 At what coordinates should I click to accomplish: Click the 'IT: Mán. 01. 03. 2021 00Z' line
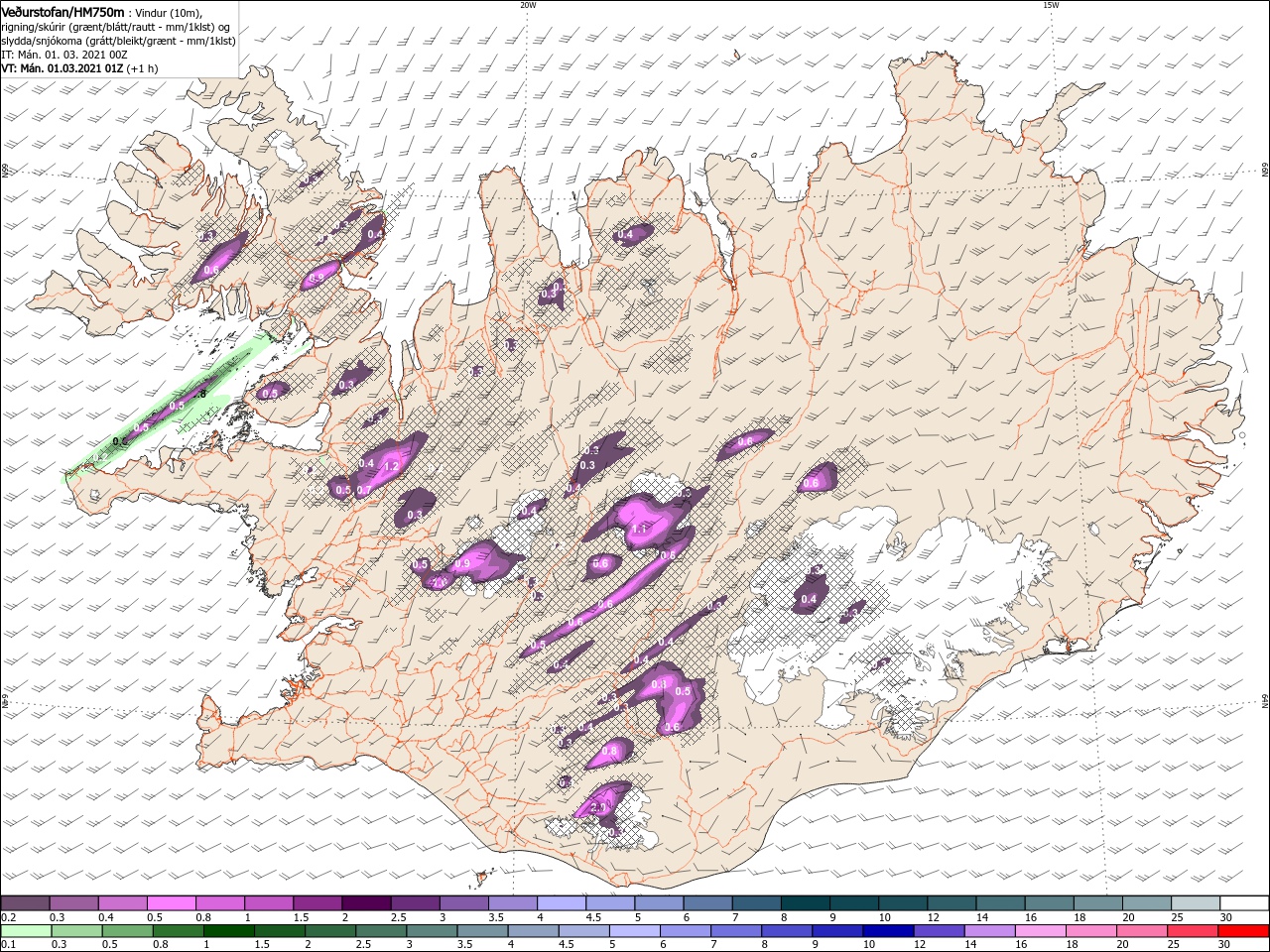coord(64,55)
